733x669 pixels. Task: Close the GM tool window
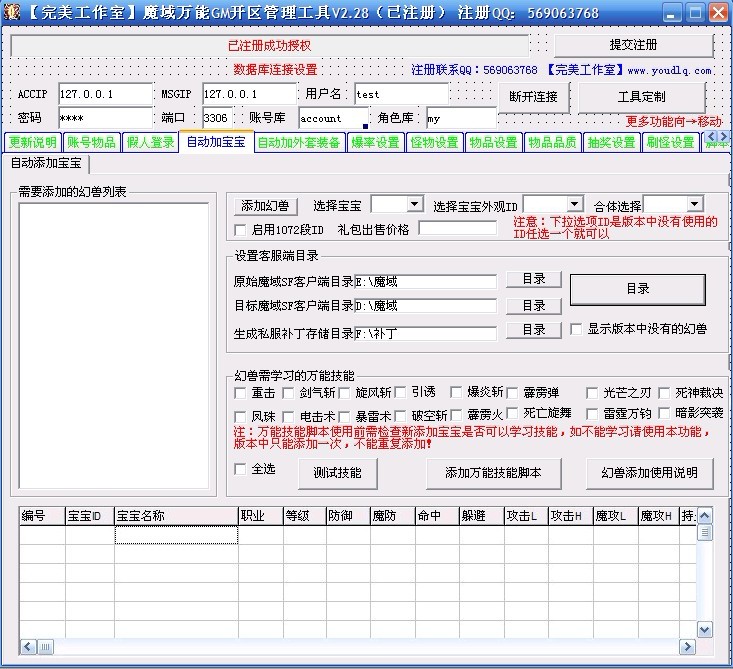coord(716,13)
